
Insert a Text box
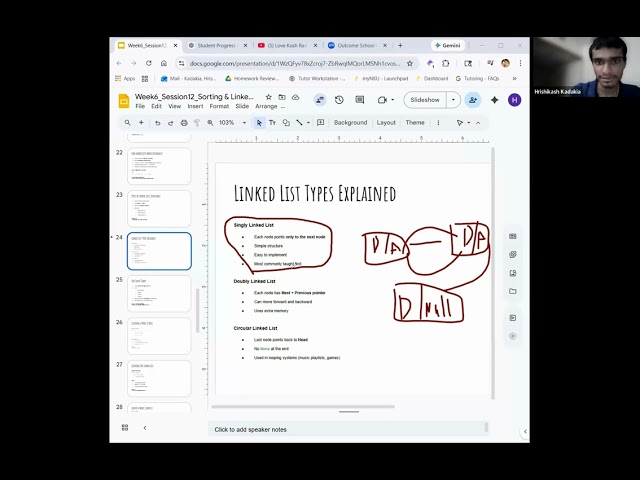(272, 123)
